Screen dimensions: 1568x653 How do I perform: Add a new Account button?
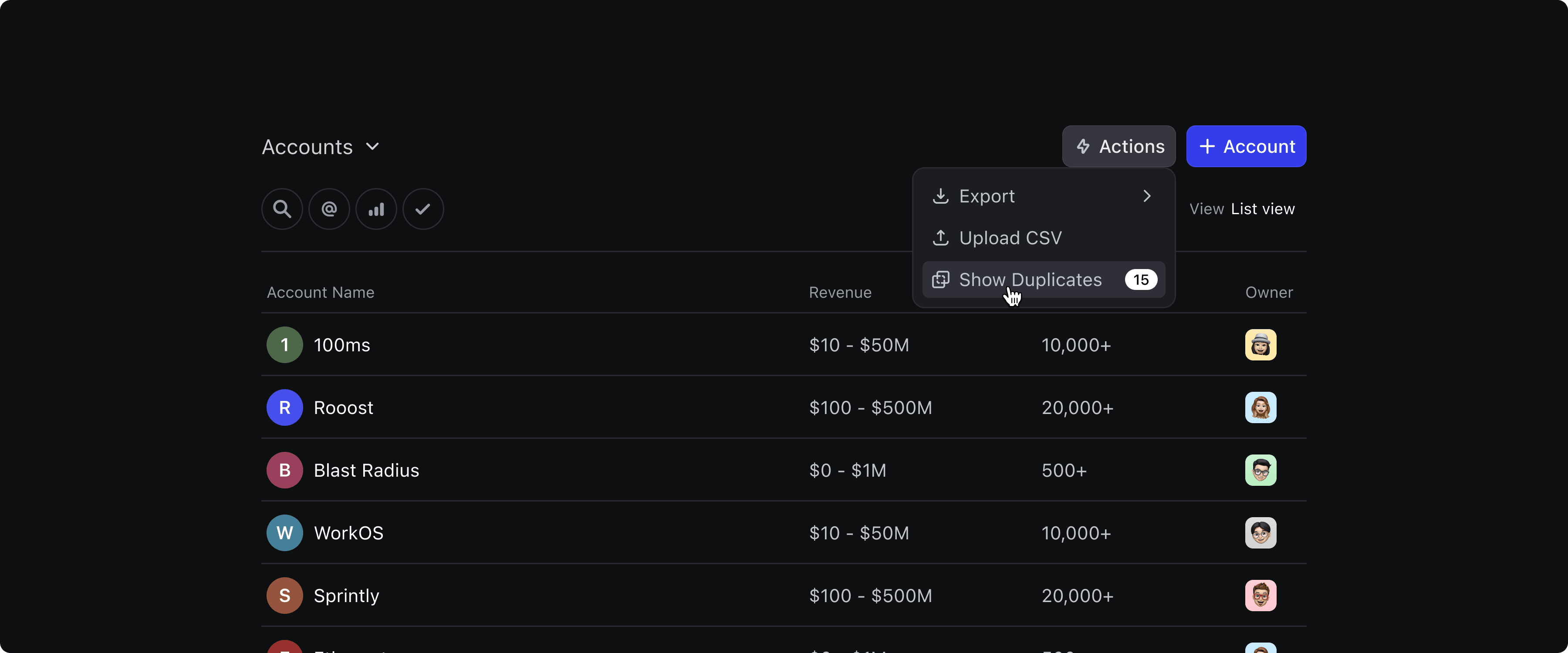pos(1246,147)
